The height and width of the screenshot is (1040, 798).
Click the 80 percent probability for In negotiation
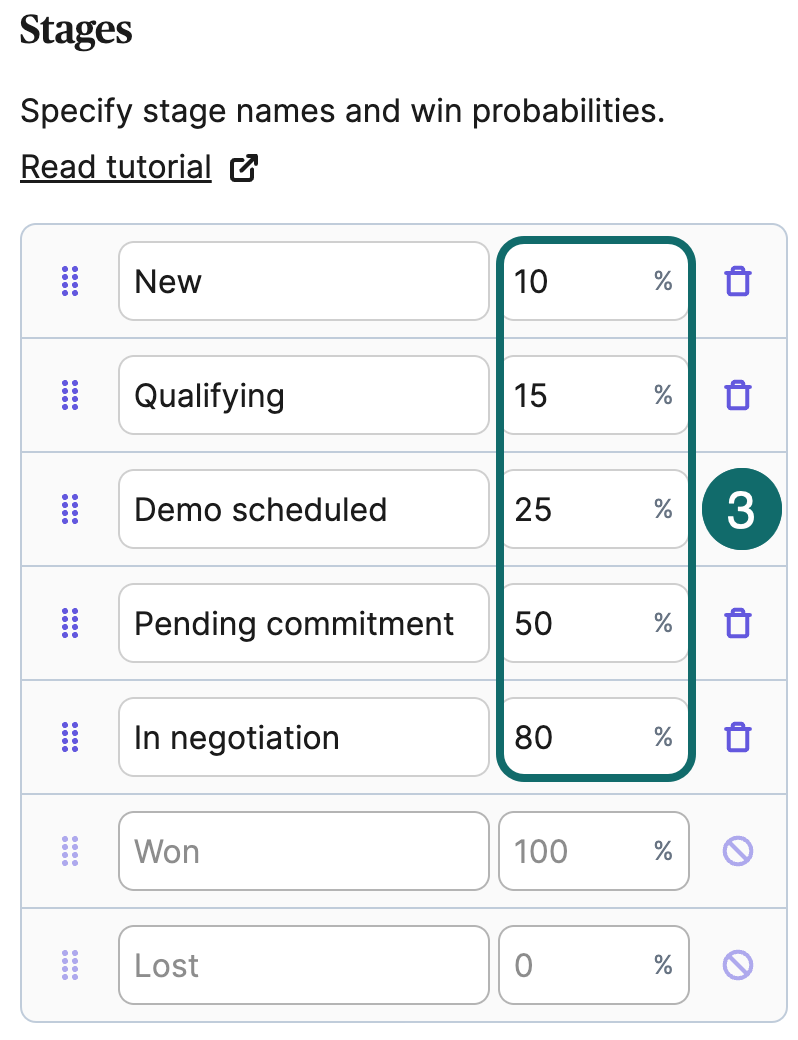coord(594,738)
